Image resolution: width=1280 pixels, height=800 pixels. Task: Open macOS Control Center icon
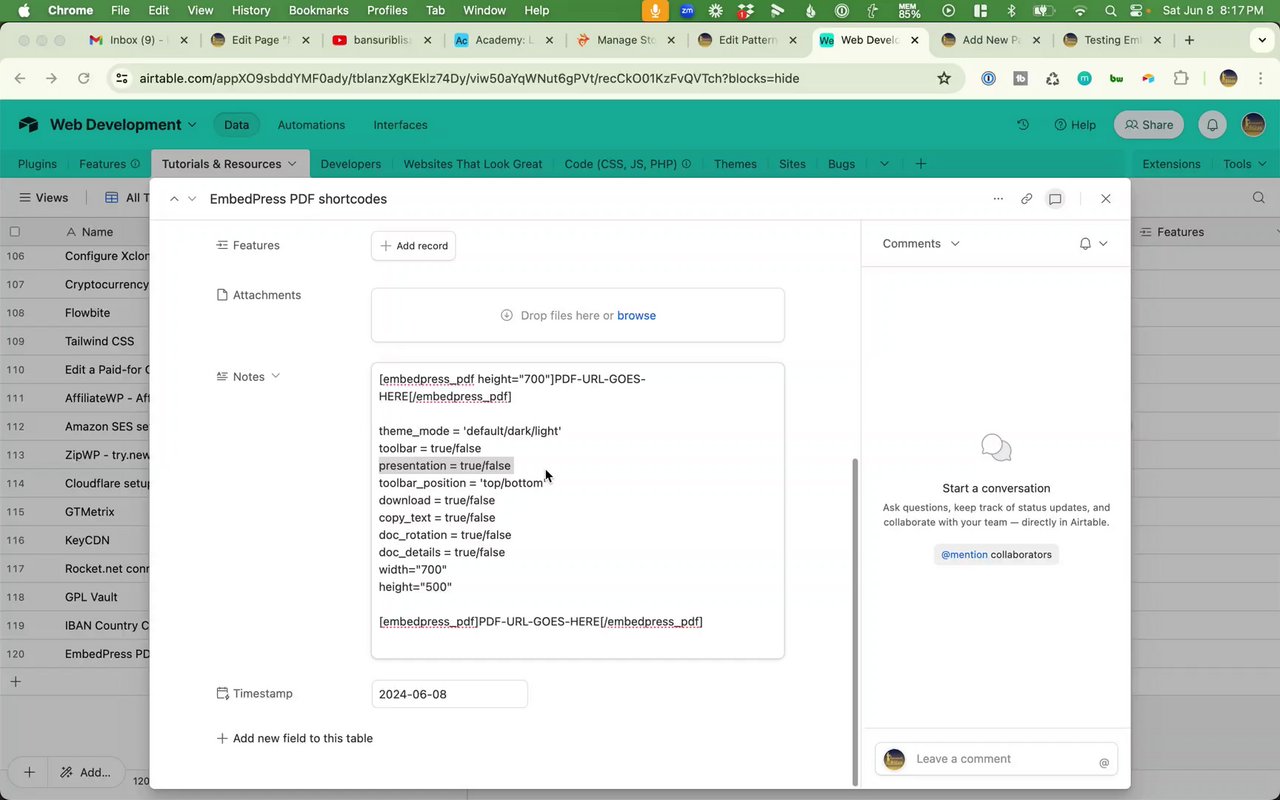pos(1137,10)
